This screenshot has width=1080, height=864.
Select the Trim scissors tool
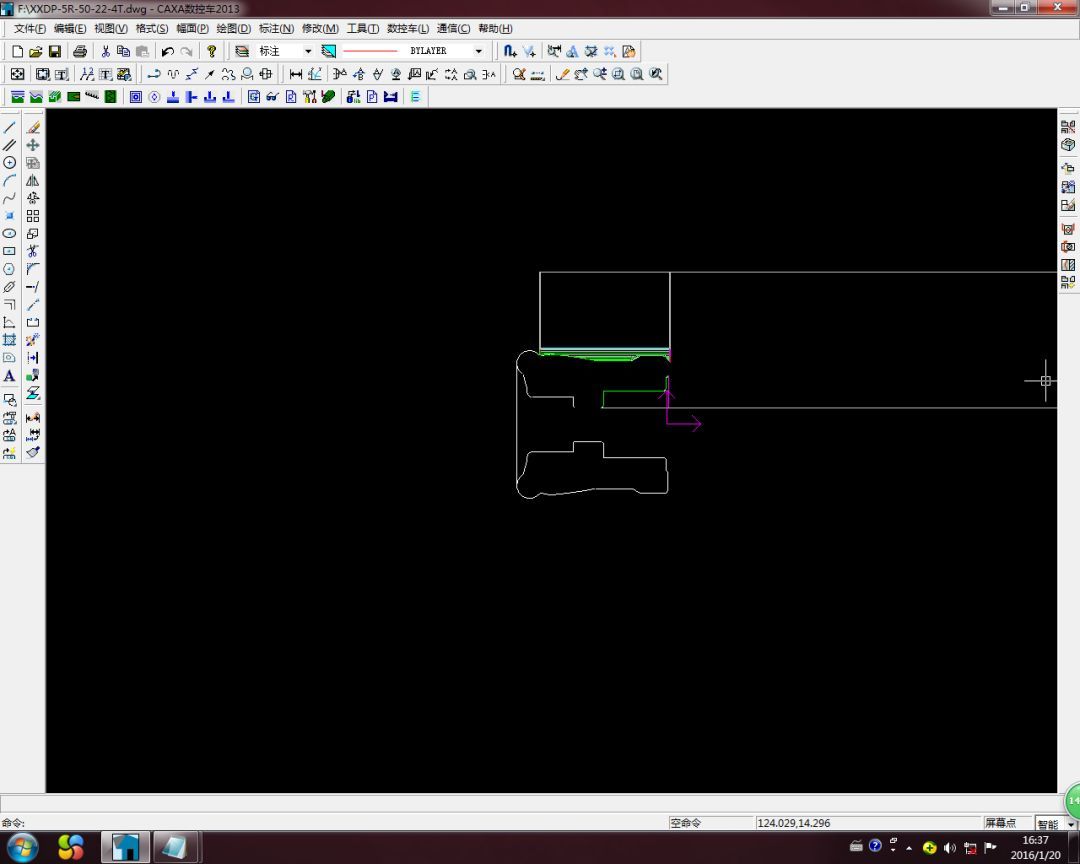33,251
